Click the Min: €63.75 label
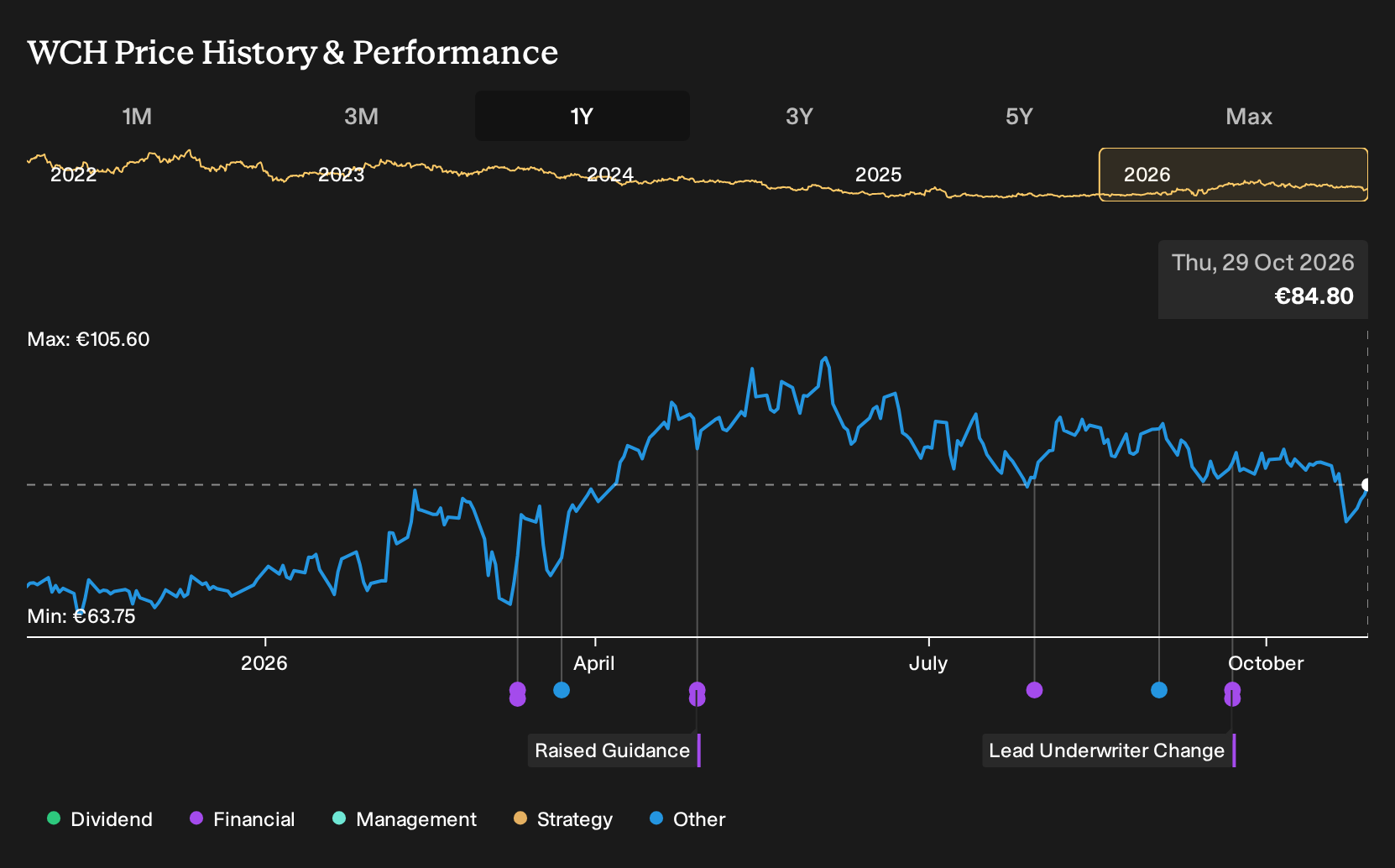Image resolution: width=1395 pixels, height=868 pixels. pos(81,616)
